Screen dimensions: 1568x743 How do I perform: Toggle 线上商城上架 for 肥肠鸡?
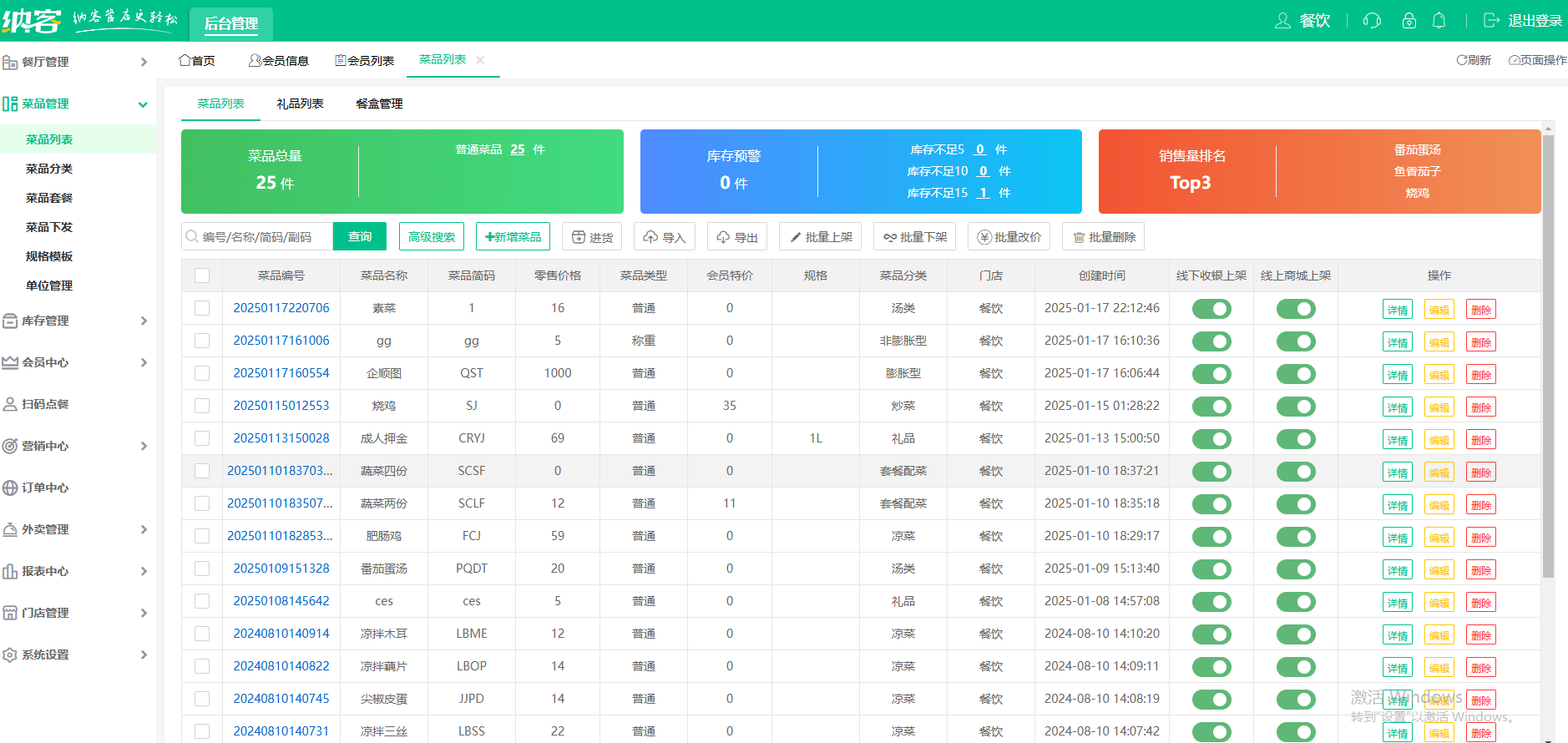click(1296, 537)
